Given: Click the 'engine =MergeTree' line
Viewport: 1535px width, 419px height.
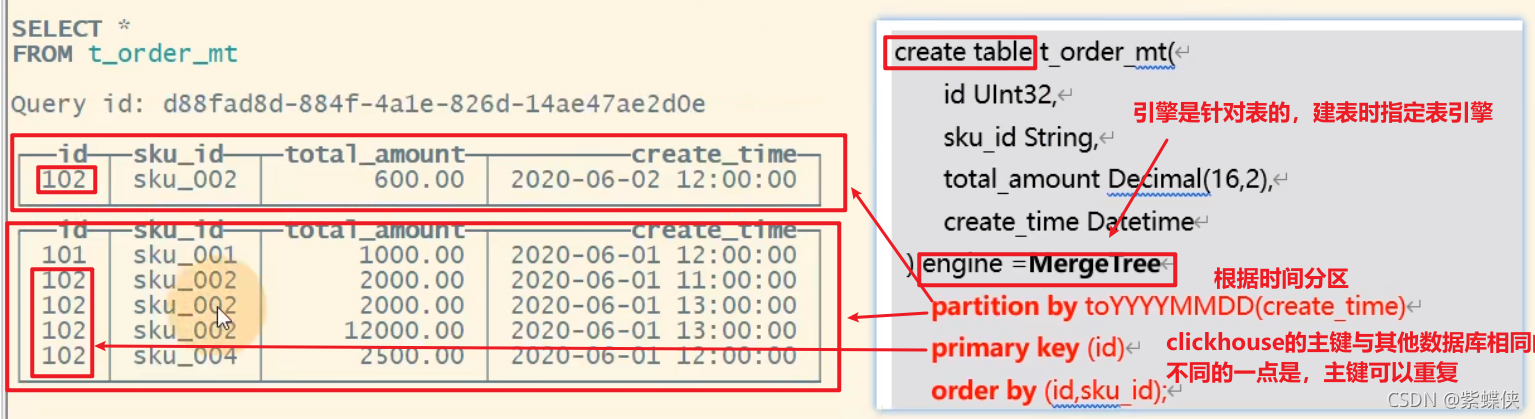Looking at the screenshot, I should tap(1040, 265).
